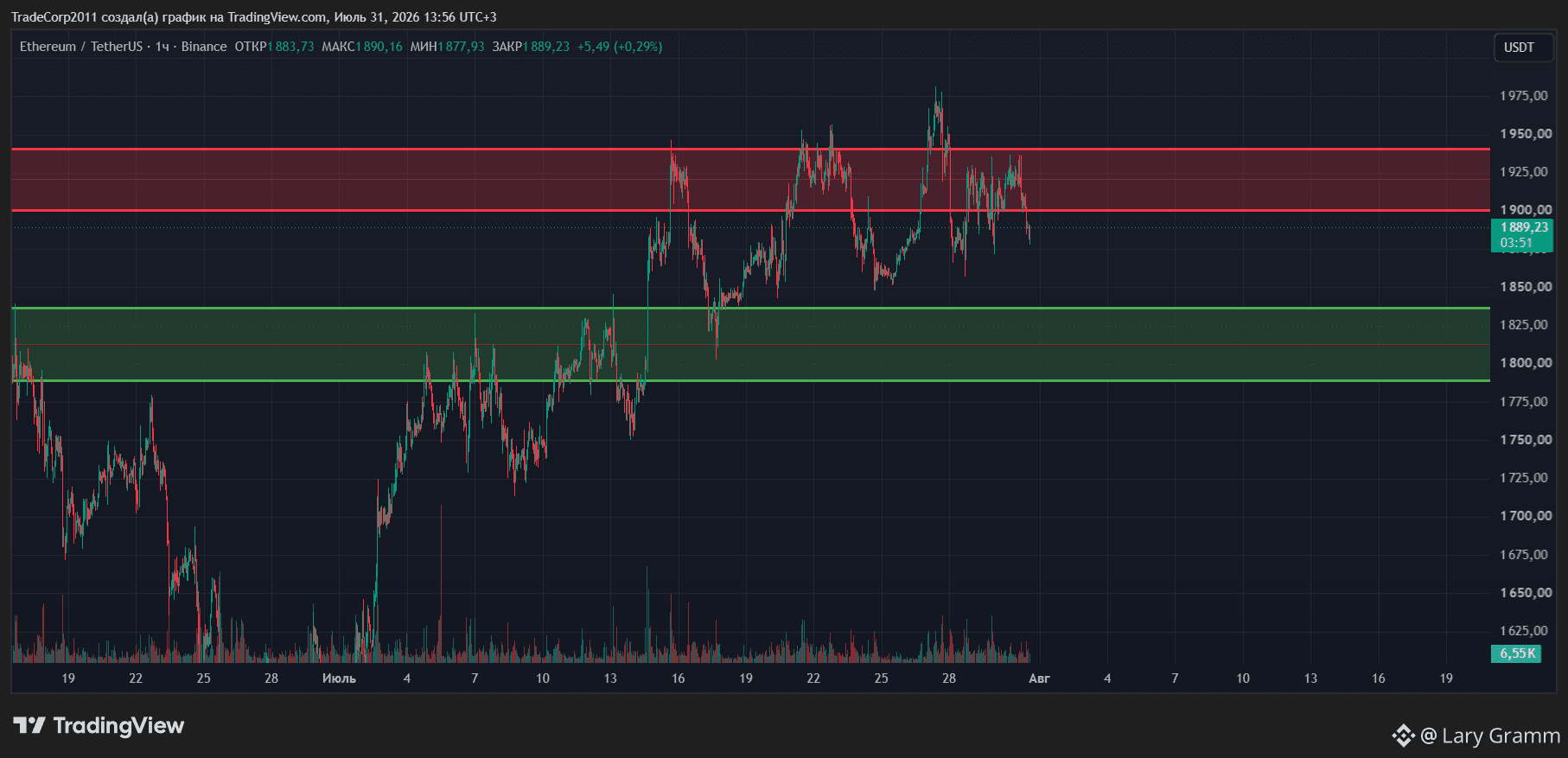The height and width of the screenshot is (758, 1568).
Task: Click the 6,55K volume label
Action: (1516, 653)
